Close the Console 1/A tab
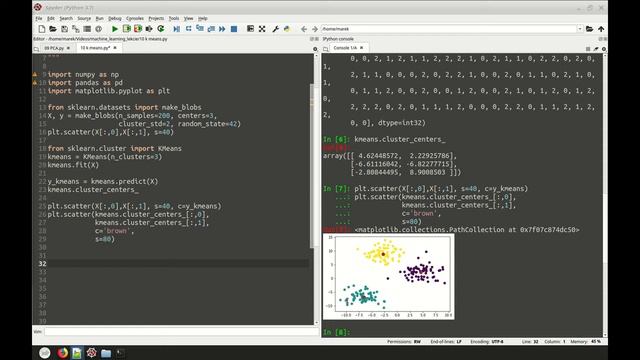This screenshot has width=640, height=360. [x=362, y=48]
